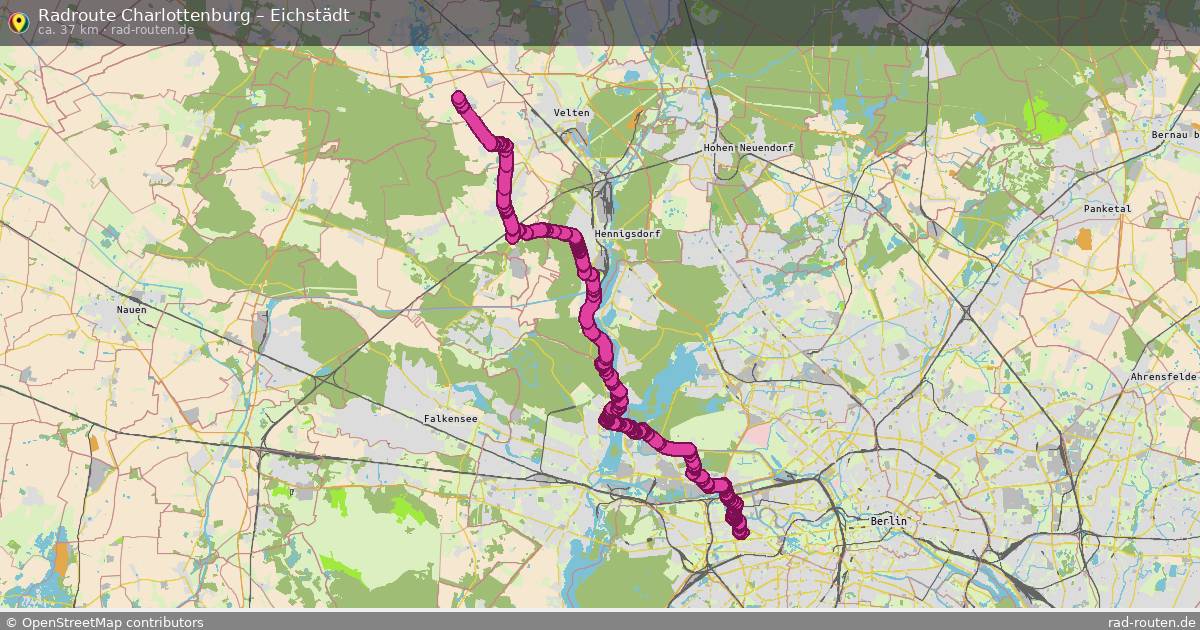Open the rad-routen.de link under the title
The width and height of the screenshot is (1200, 630).
(x=153, y=30)
